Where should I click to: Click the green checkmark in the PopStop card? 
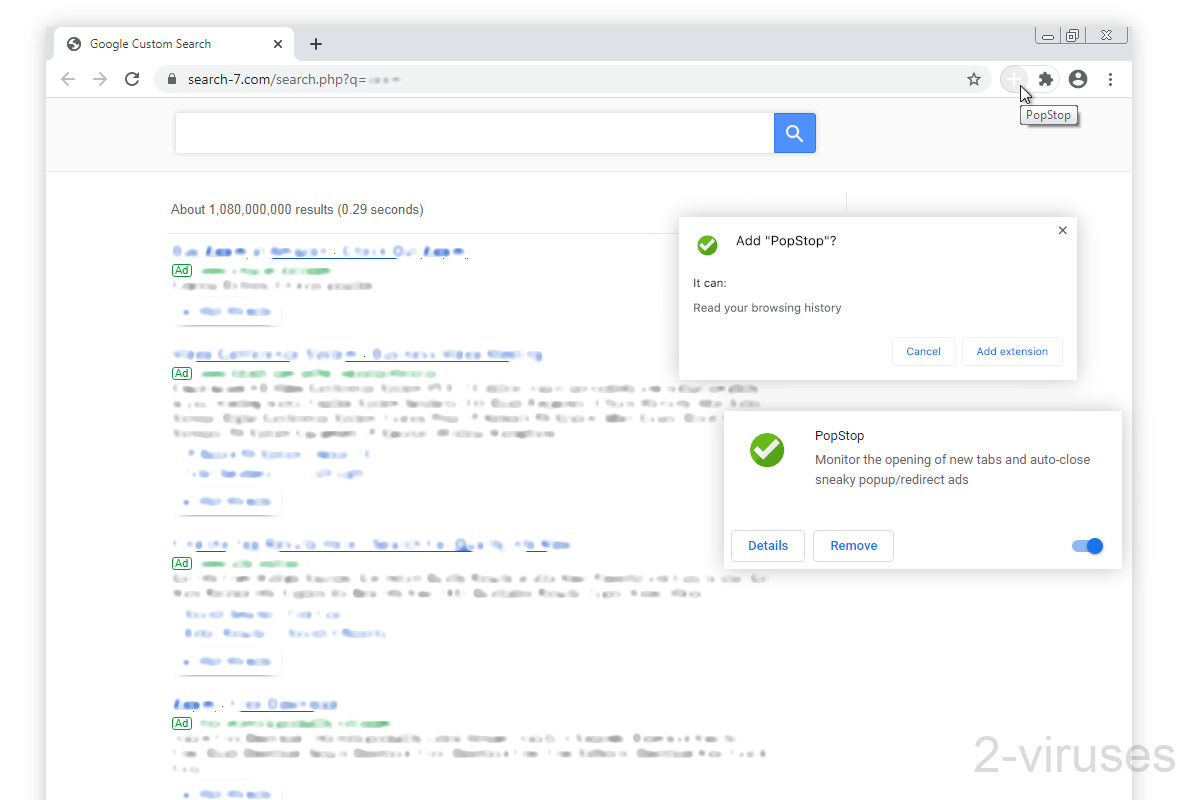[767, 450]
